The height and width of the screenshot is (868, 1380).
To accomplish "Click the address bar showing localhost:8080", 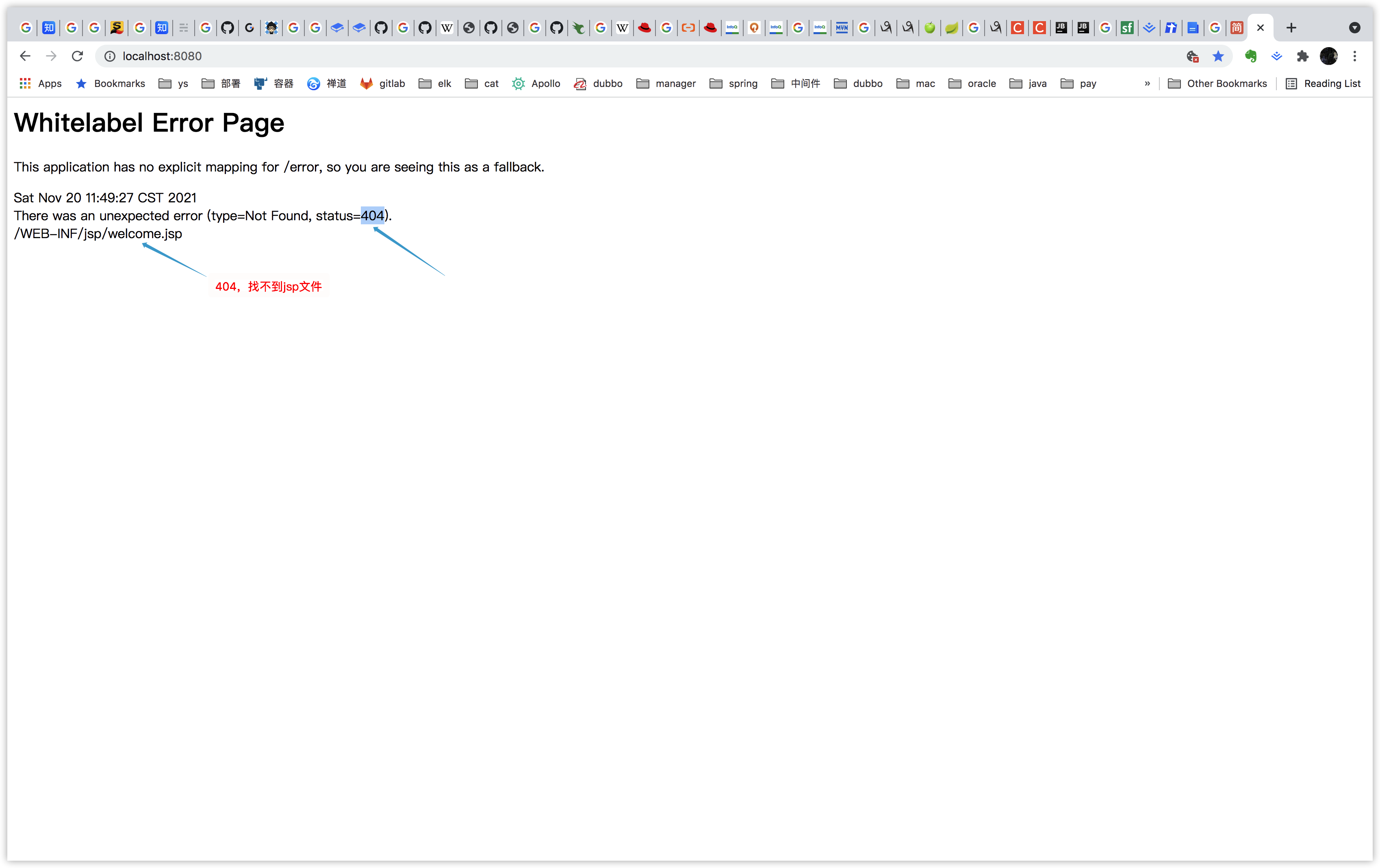I will coord(630,56).
